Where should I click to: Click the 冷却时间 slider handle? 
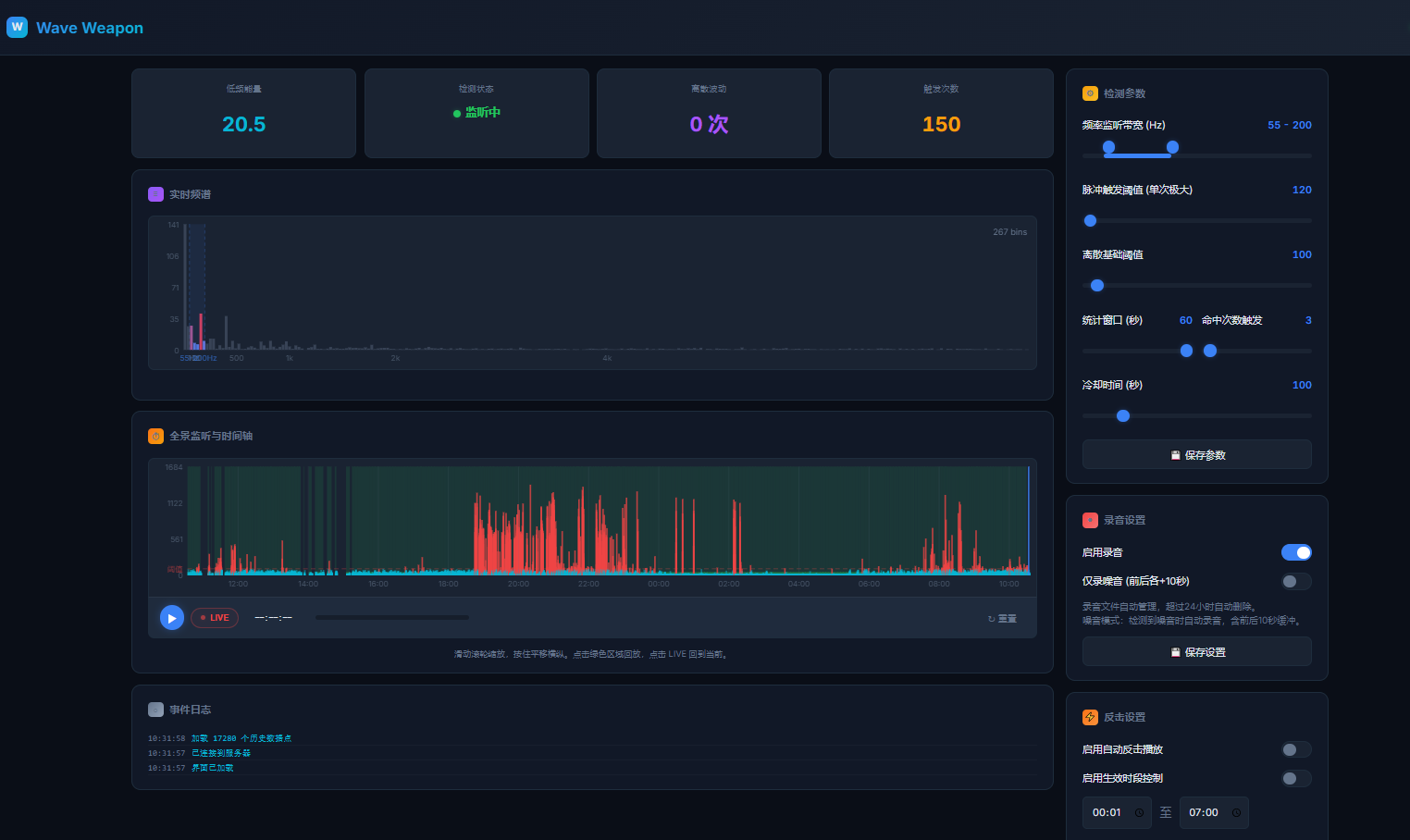coord(1123,415)
